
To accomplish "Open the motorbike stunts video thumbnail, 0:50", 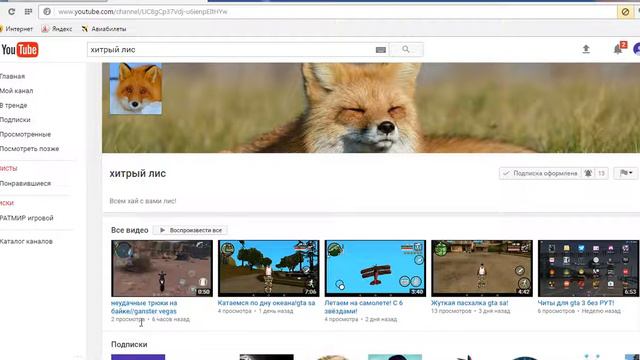I will coord(162,268).
